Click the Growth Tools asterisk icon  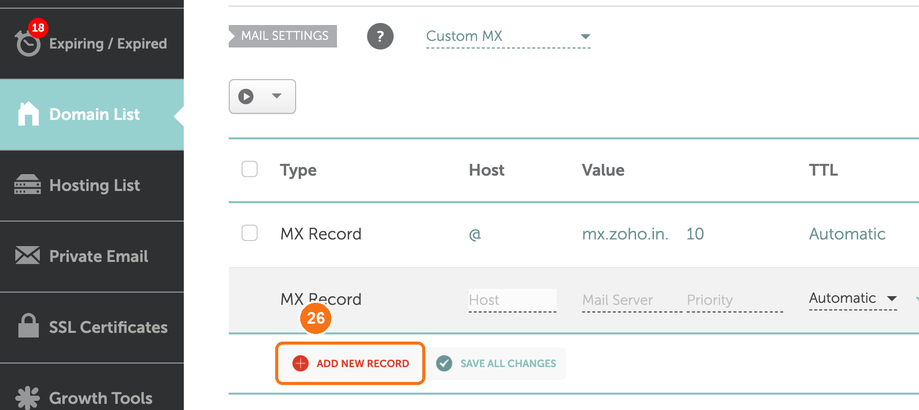(28, 398)
